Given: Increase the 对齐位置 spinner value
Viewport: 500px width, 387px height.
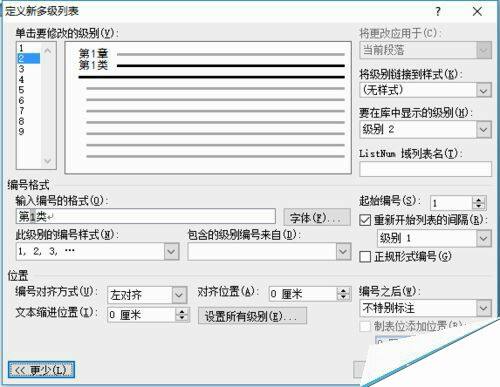Looking at the screenshot, I should click(x=344, y=291).
